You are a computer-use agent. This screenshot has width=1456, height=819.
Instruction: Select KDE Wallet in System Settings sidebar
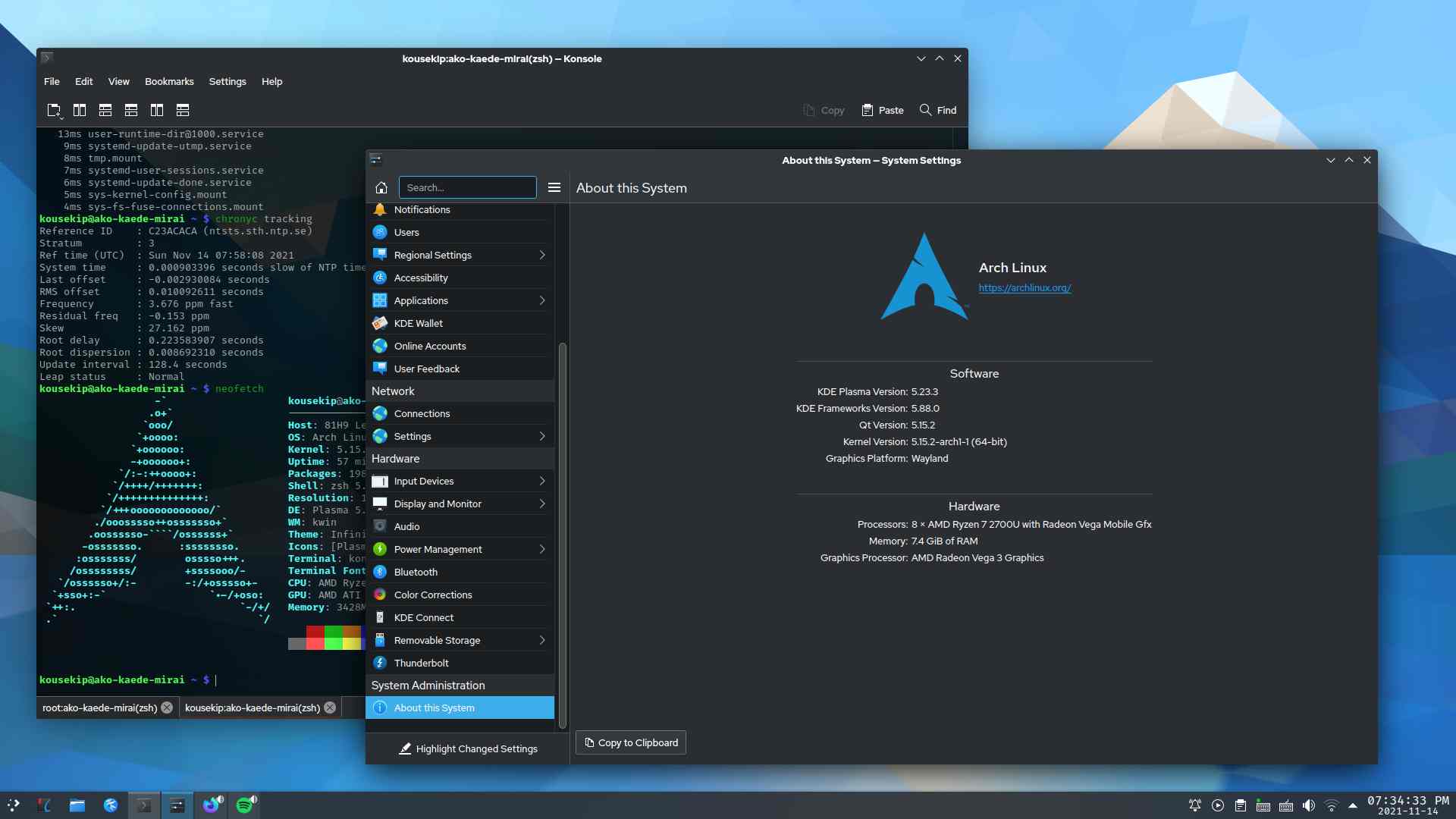418,322
